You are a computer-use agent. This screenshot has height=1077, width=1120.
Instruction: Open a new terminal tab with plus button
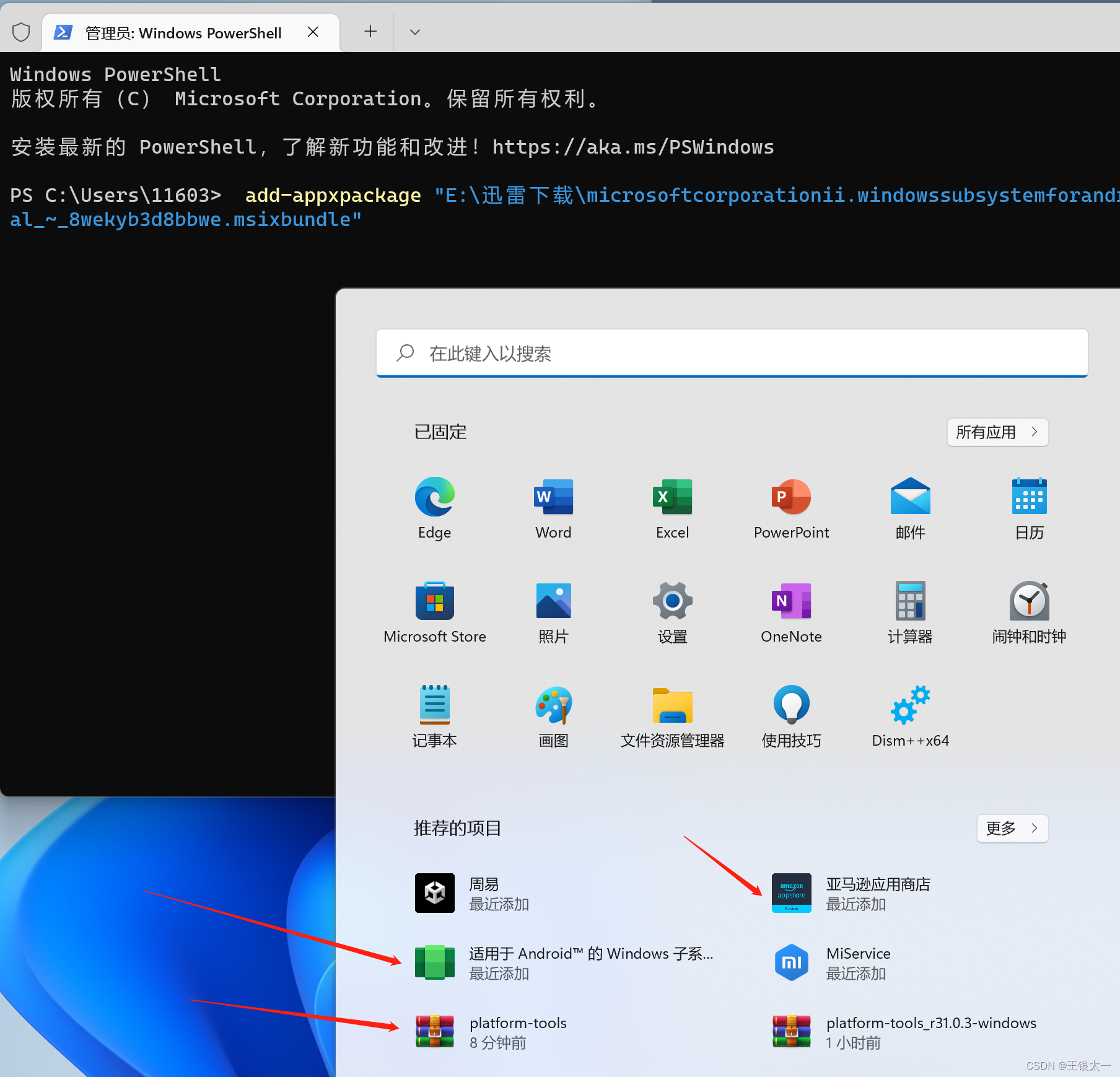(370, 32)
